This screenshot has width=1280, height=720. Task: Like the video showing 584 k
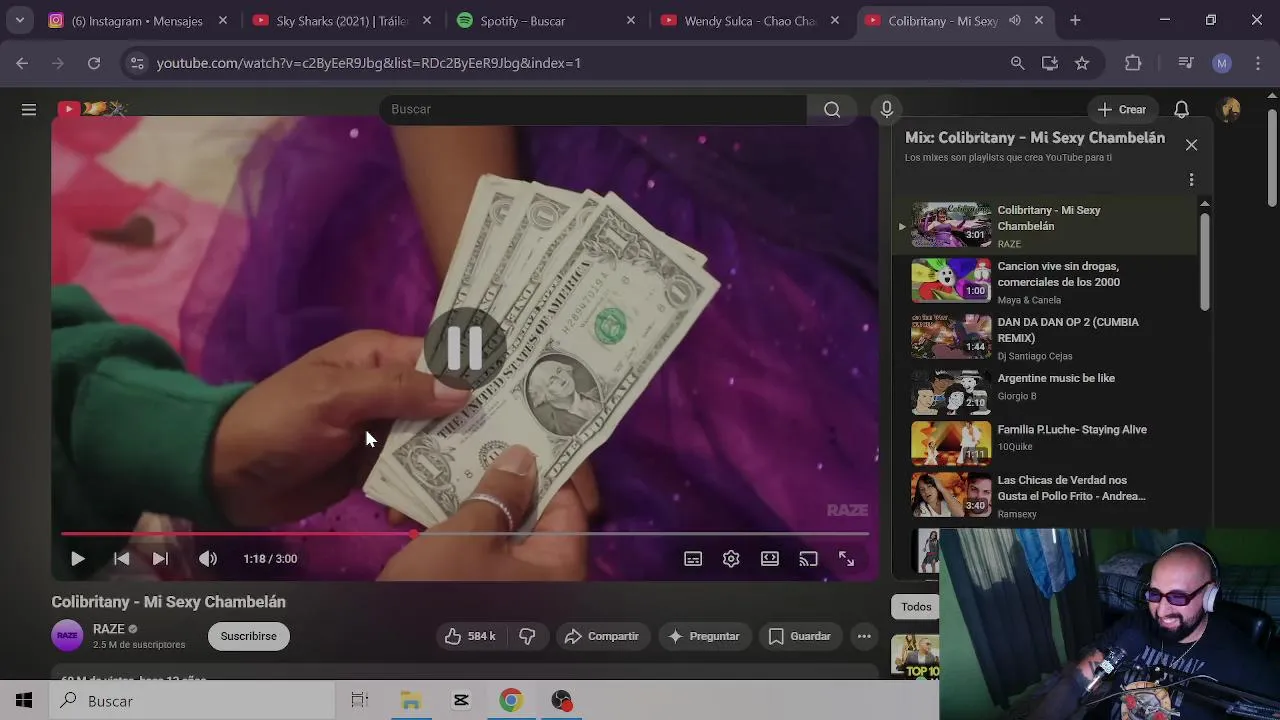(470, 636)
